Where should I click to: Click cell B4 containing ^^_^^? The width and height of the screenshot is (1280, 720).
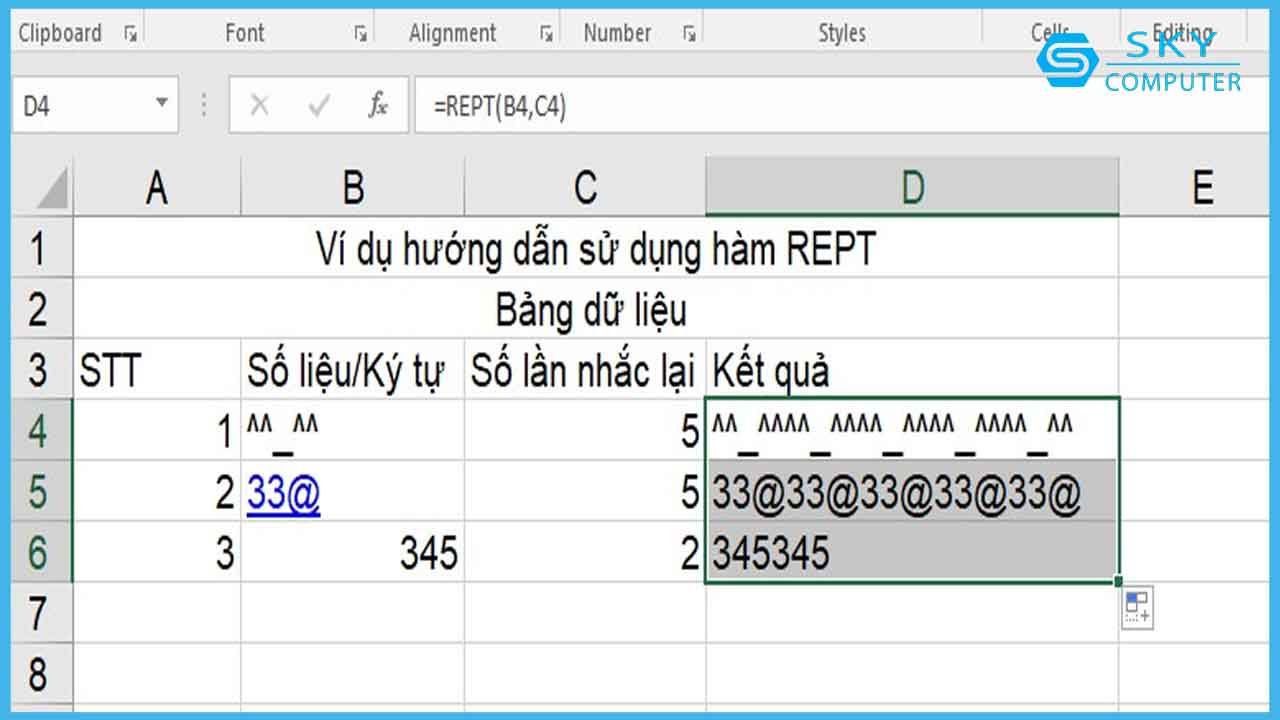coord(353,431)
